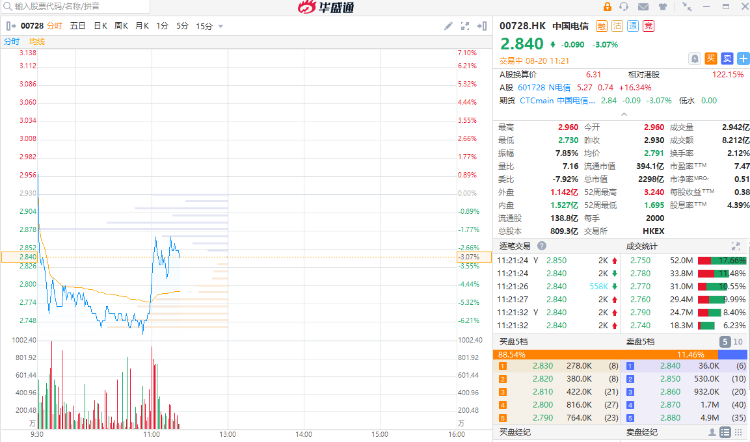
Task: Click the blue 通 connect tag badge
Action: [633, 26]
